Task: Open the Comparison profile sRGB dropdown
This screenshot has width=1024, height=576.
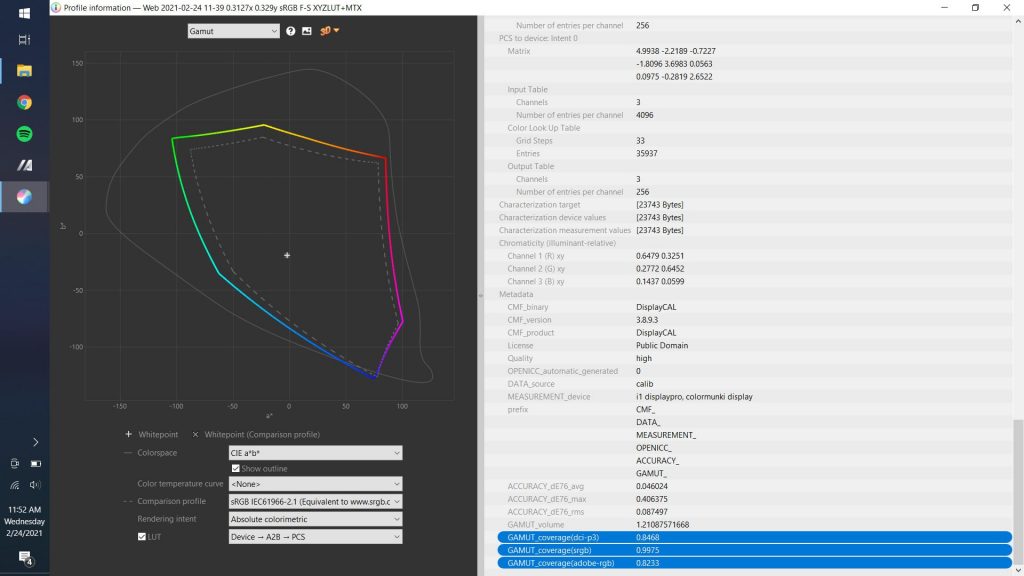Action: click(x=315, y=502)
